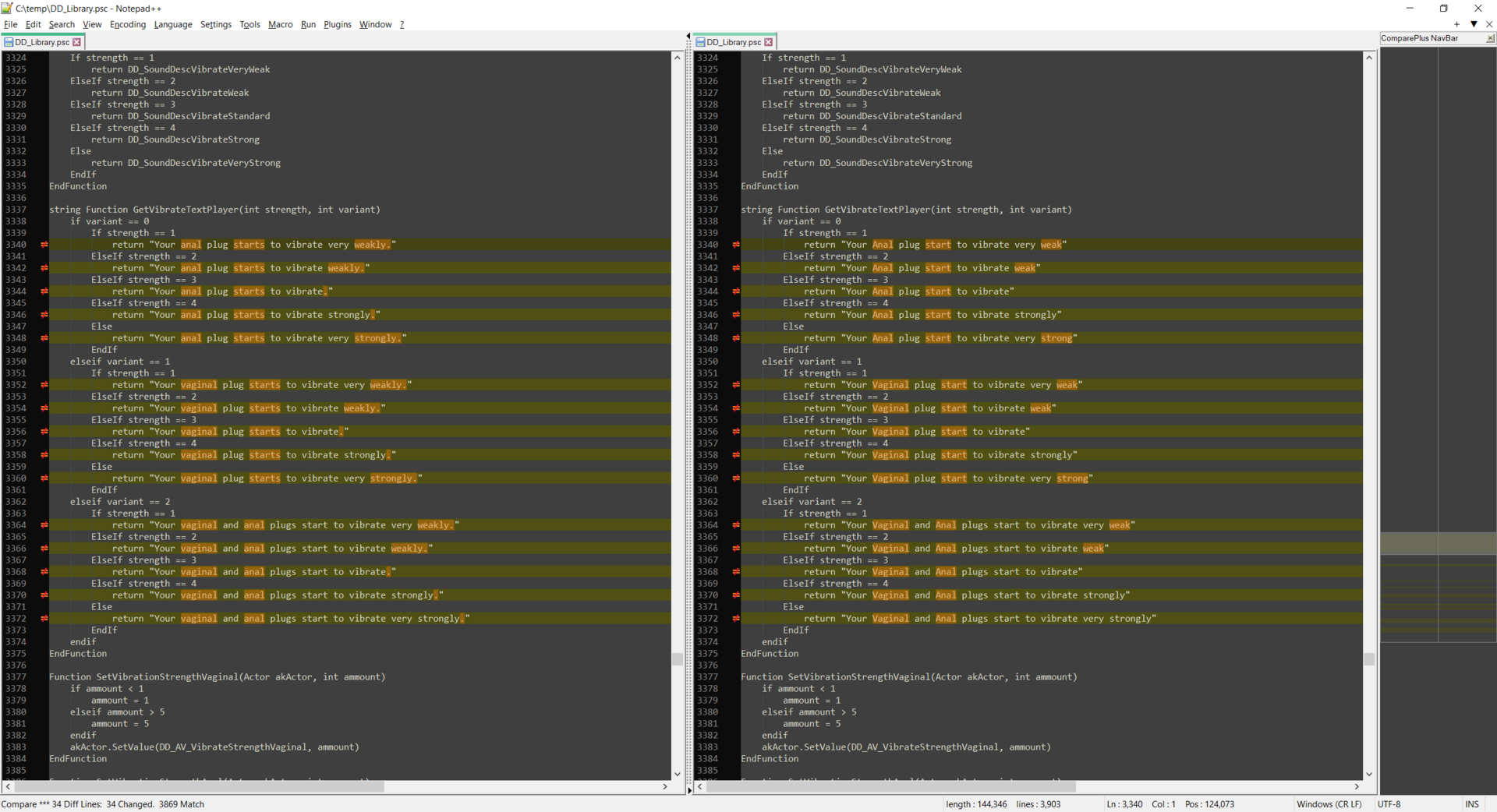Open the Edit menu
This screenshot has width=1497, height=812.
[33, 24]
